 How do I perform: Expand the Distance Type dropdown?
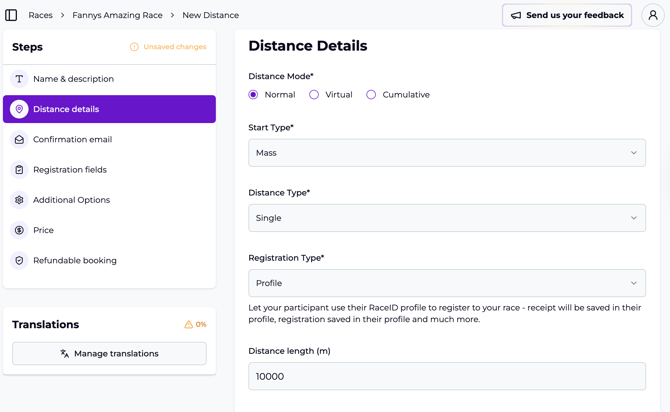click(446, 218)
